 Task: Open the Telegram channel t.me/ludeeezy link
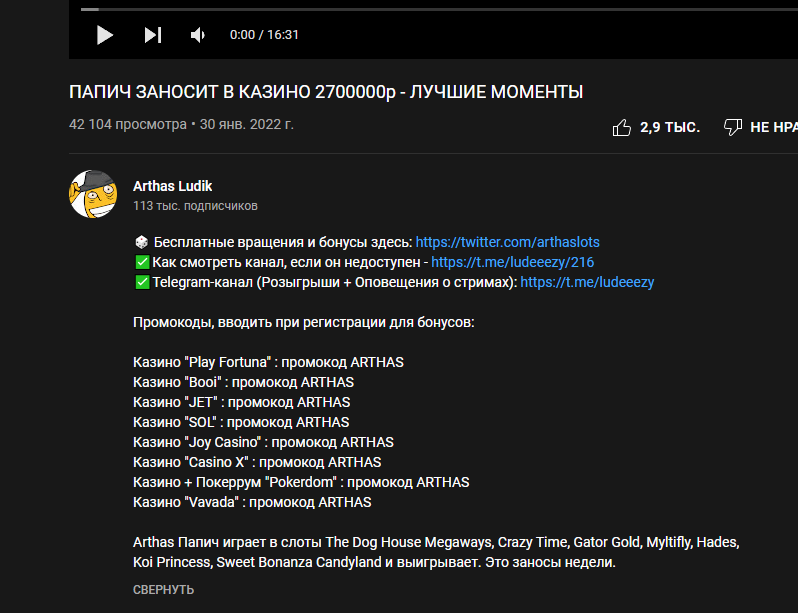(587, 282)
